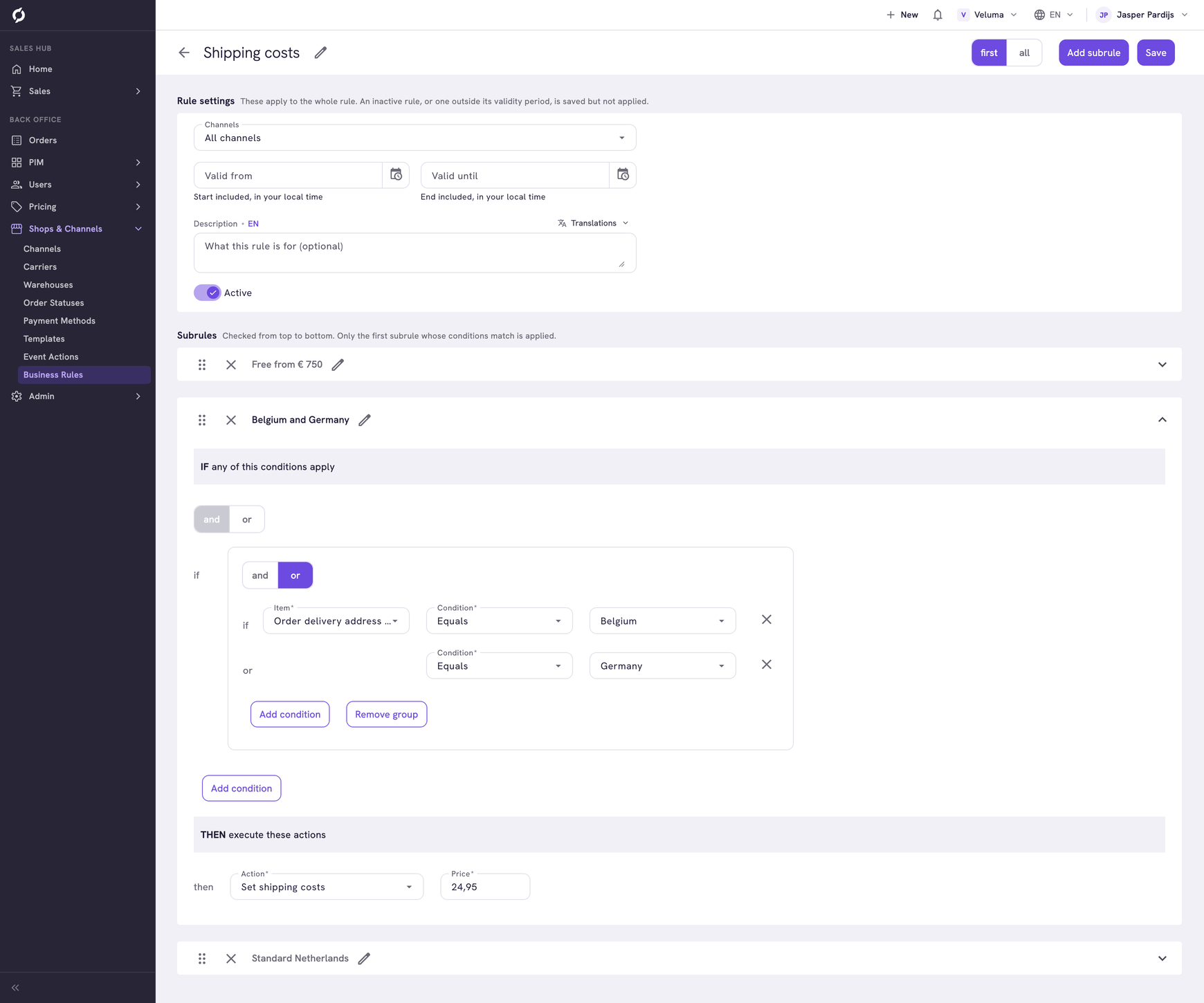Open the Germany country dropdown
The height and width of the screenshot is (1003, 1204).
pyautogui.click(x=663, y=666)
